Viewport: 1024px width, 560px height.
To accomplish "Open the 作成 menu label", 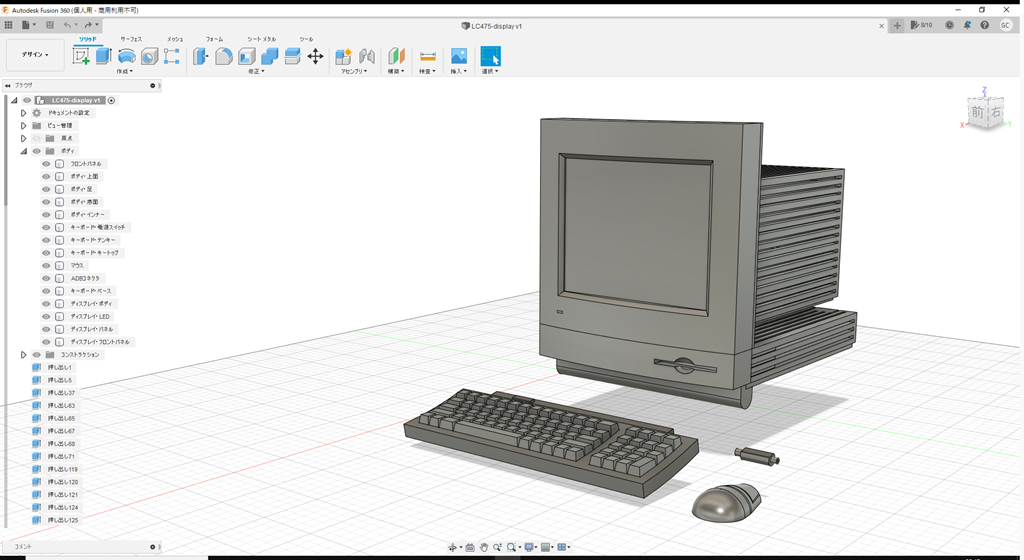I will (125, 72).
